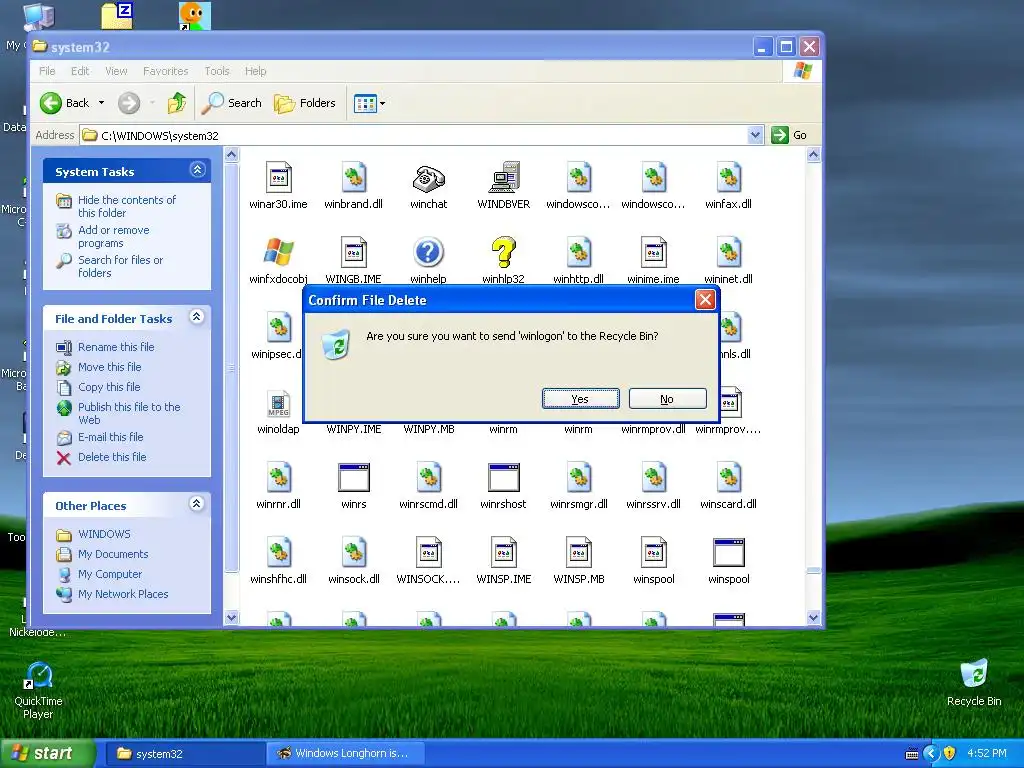
Task: Select the winfxdocobj Windows flag icon
Action: pos(279,252)
